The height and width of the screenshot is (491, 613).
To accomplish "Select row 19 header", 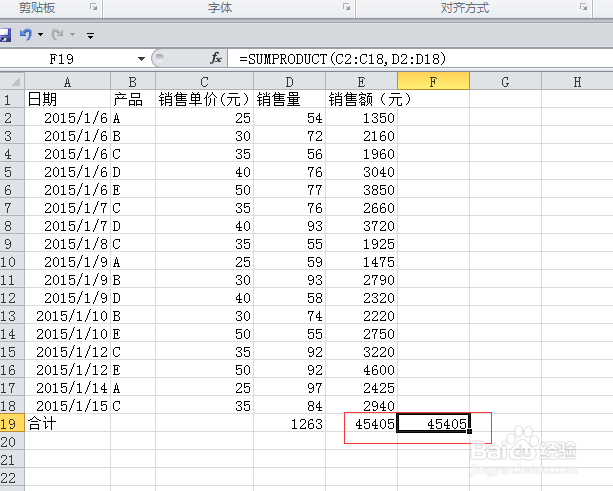I will pos(12,423).
